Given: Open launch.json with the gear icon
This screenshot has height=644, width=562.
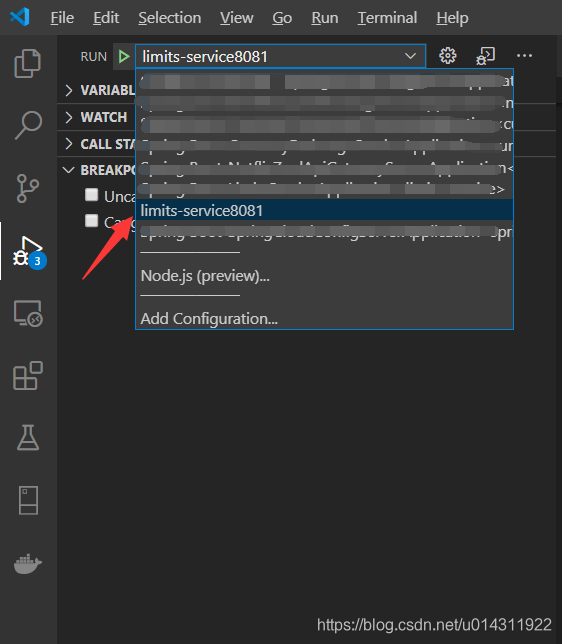Looking at the screenshot, I should coord(447,56).
